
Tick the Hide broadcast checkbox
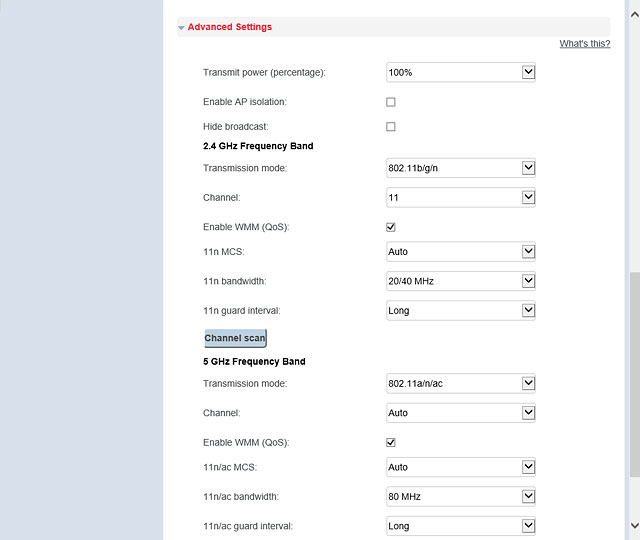pos(391,127)
